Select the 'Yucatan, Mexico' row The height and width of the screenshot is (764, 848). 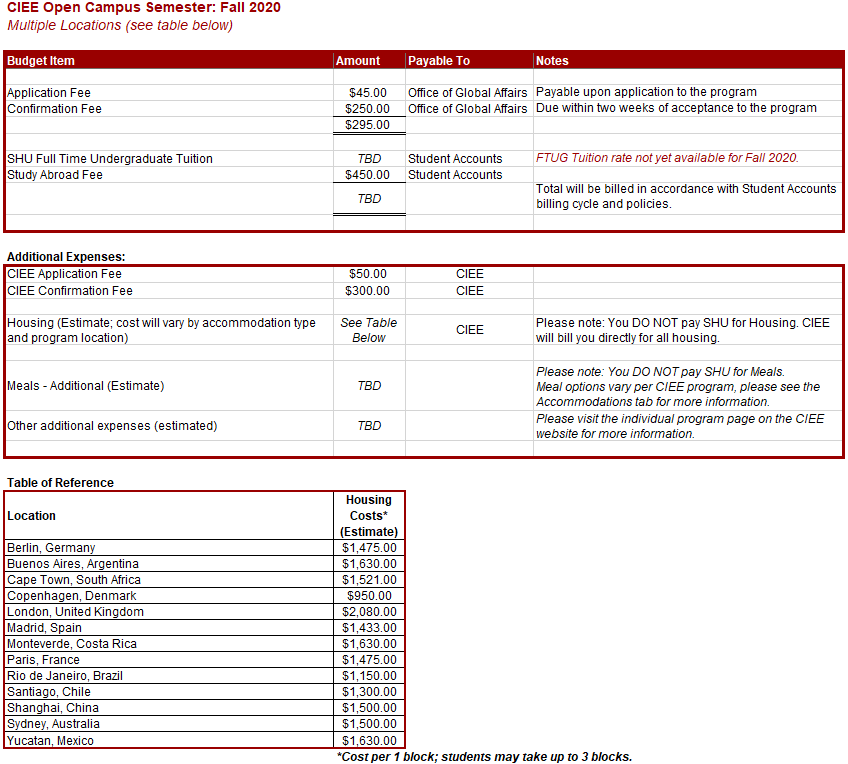click(x=204, y=740)
